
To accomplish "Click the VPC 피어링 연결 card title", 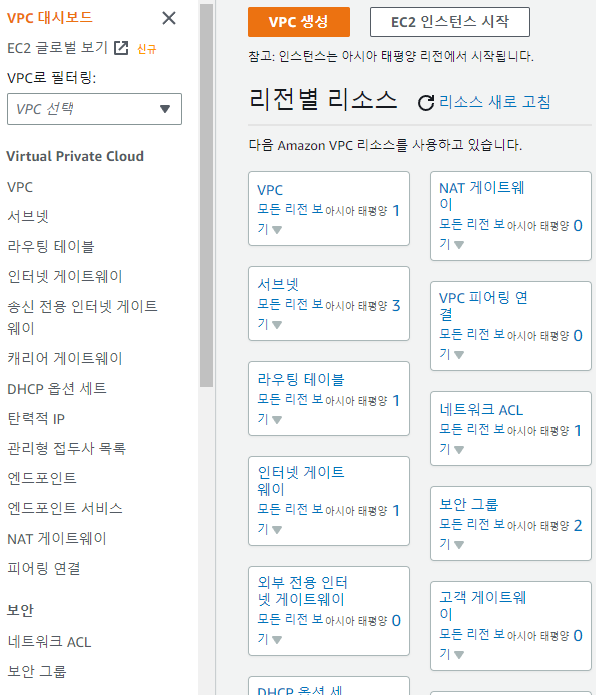I will click(483, 306).
